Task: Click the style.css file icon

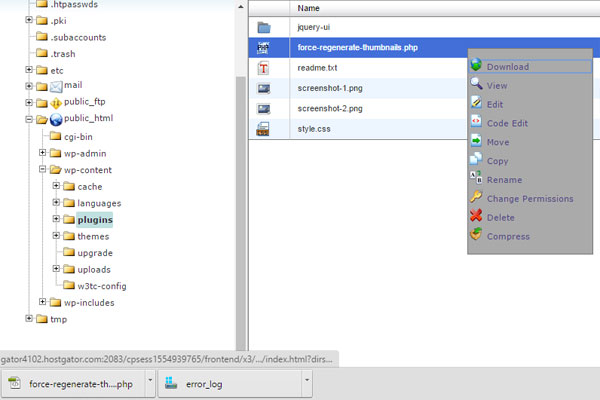Action: (263, 129)
